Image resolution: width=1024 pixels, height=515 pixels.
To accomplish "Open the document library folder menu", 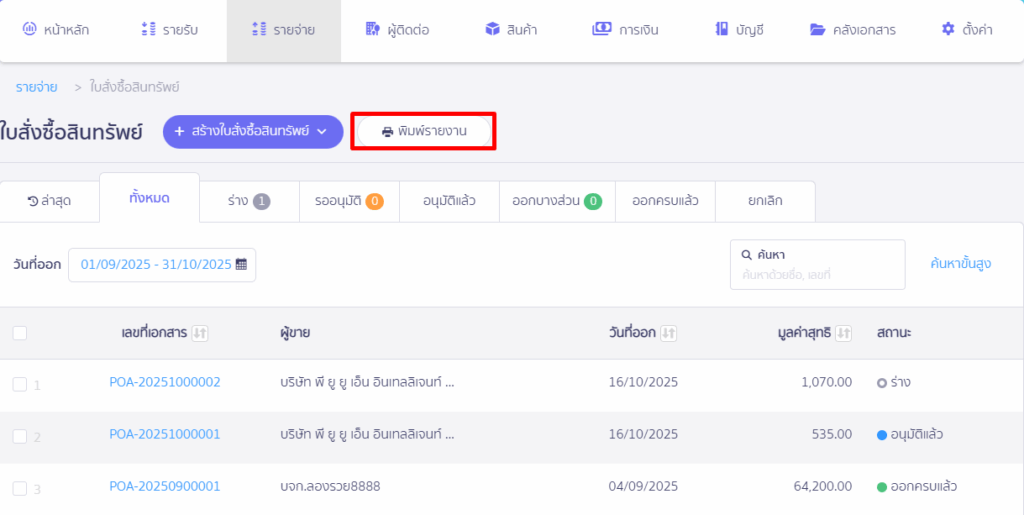I will 817,30.
